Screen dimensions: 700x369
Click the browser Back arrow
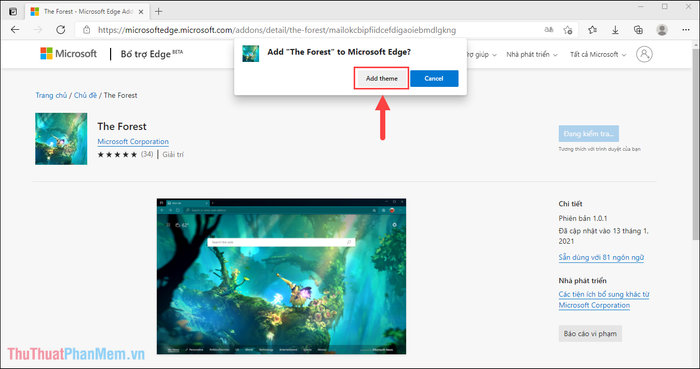(15, 30)
